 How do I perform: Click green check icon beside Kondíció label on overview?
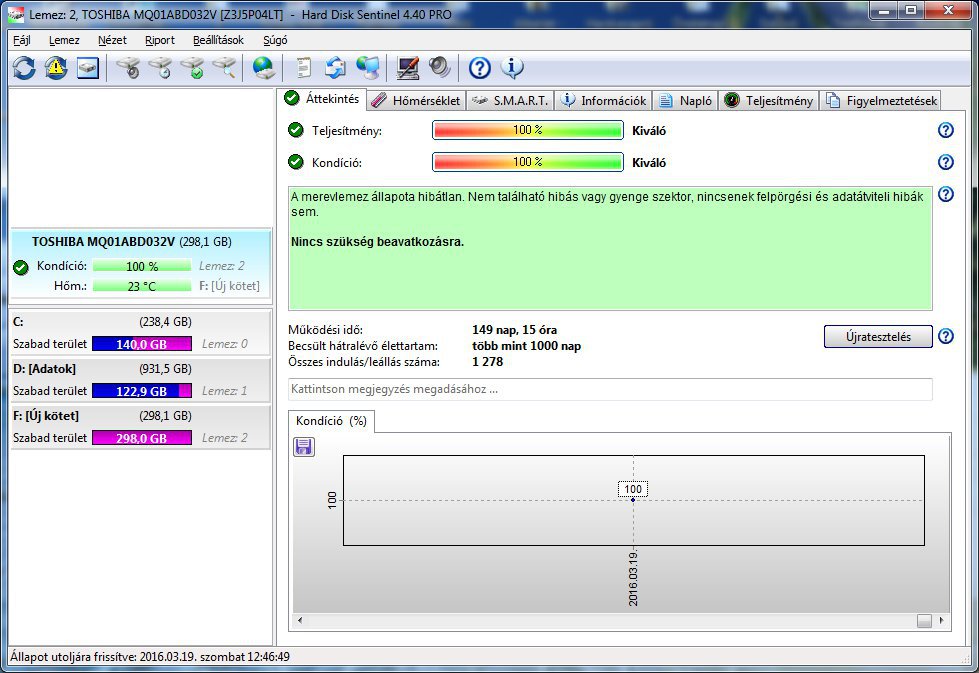point(295,162)
